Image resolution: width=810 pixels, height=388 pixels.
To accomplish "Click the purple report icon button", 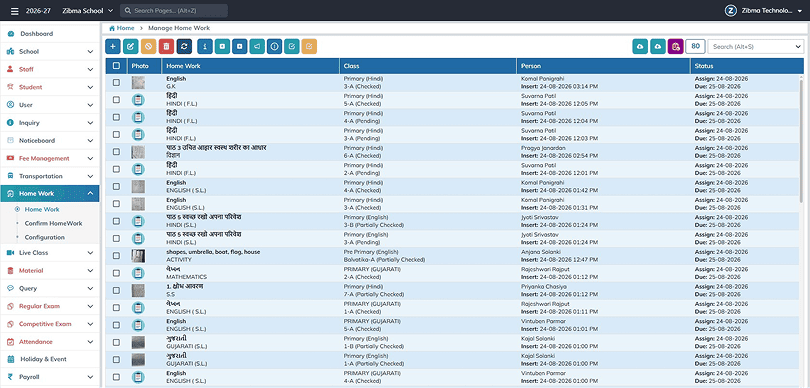I will (675, 46).
